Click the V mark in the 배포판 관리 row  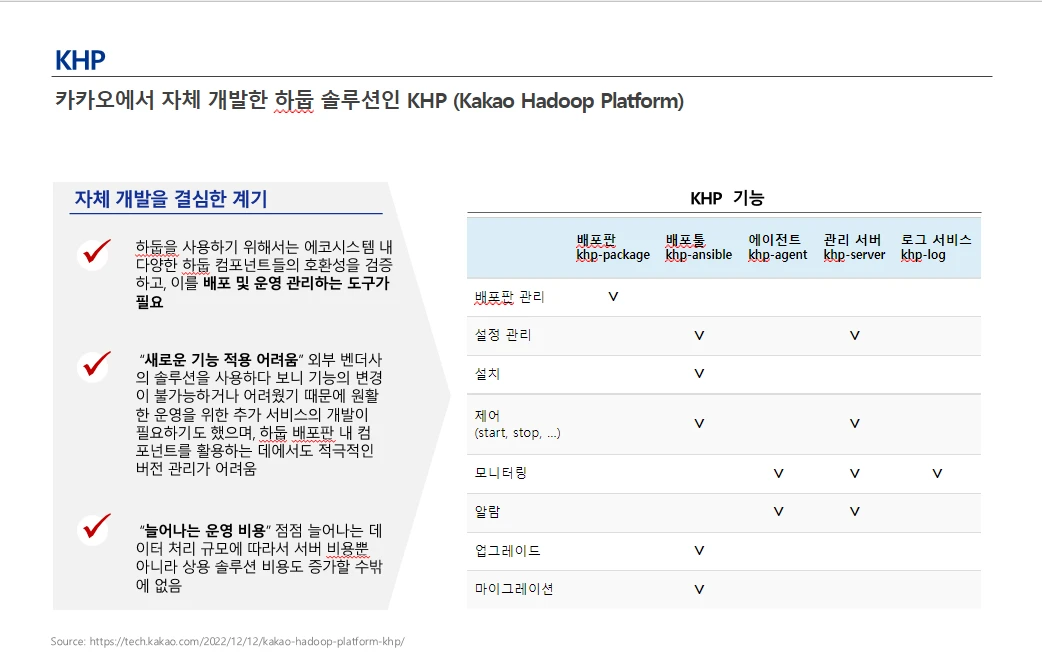[613, 296]
